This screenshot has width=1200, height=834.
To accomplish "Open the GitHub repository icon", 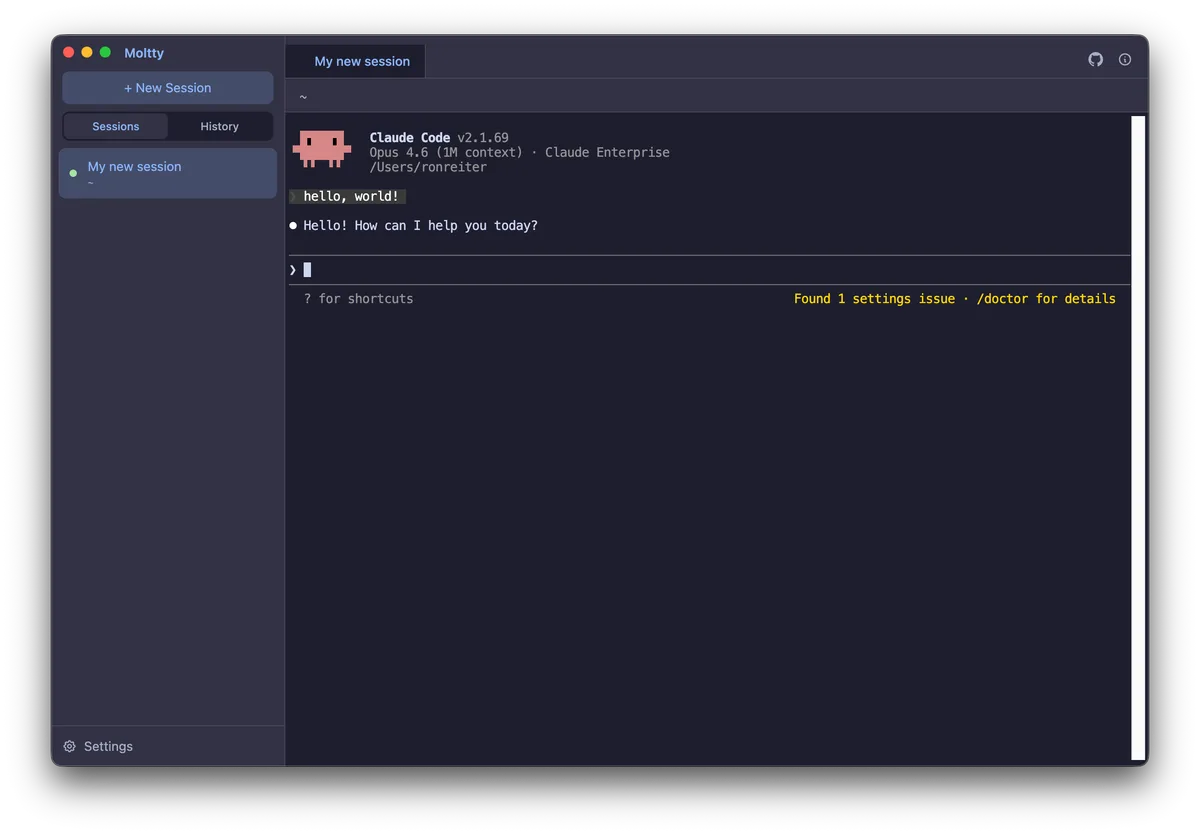I will 1095,60.
